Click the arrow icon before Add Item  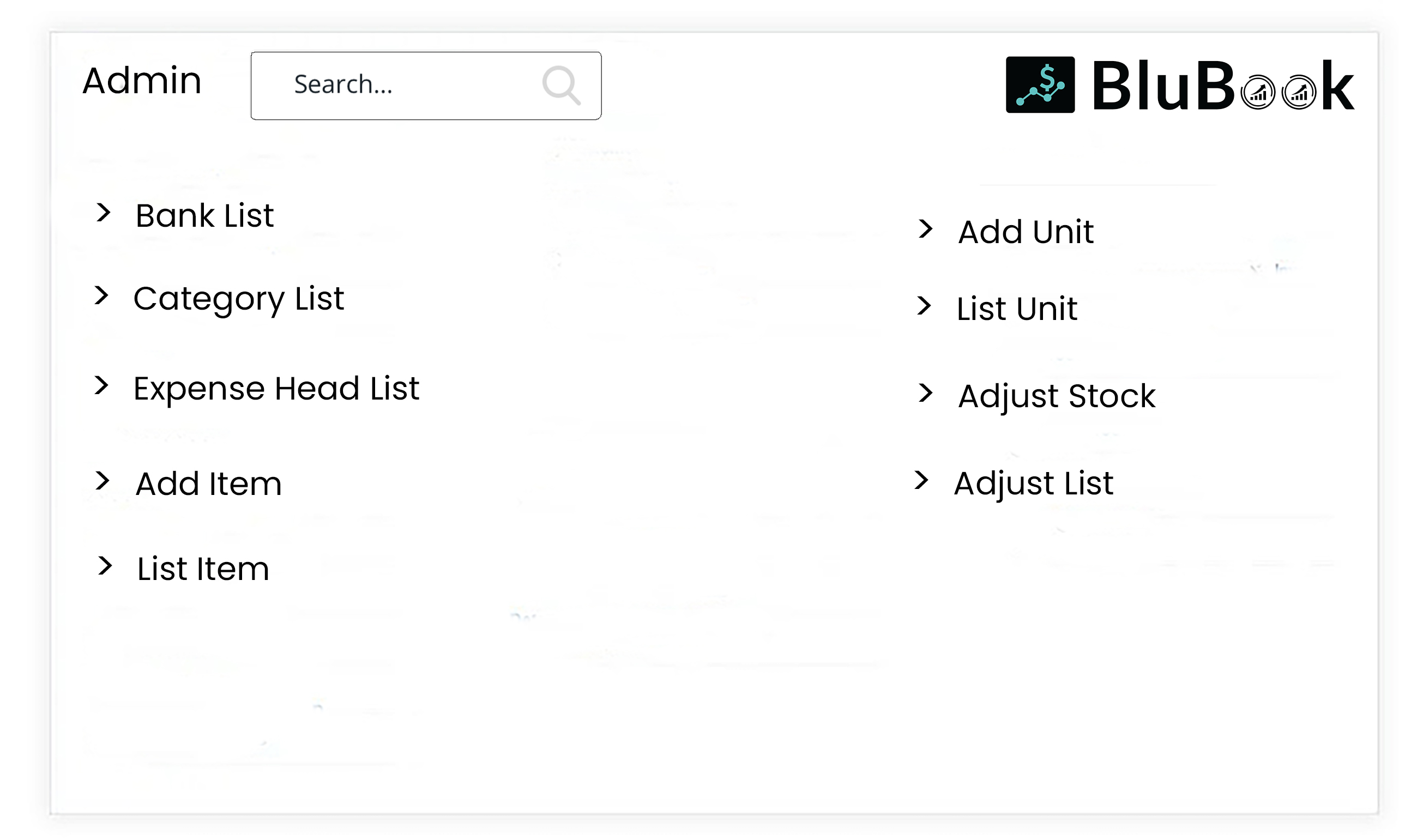tap(102, 481)
